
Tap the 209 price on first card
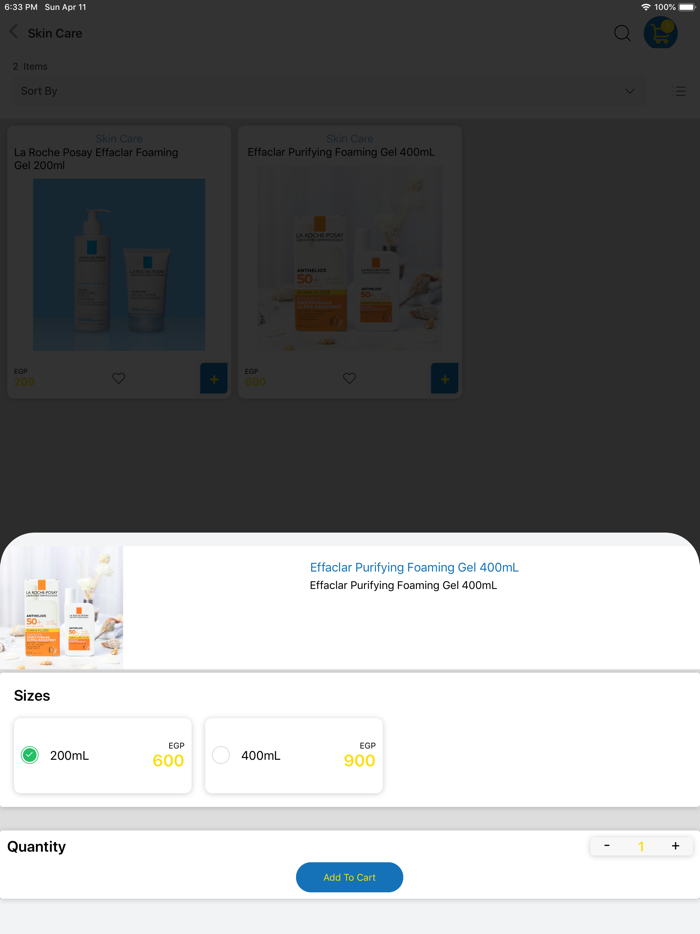pyautogui.click(x=24, y=382)
